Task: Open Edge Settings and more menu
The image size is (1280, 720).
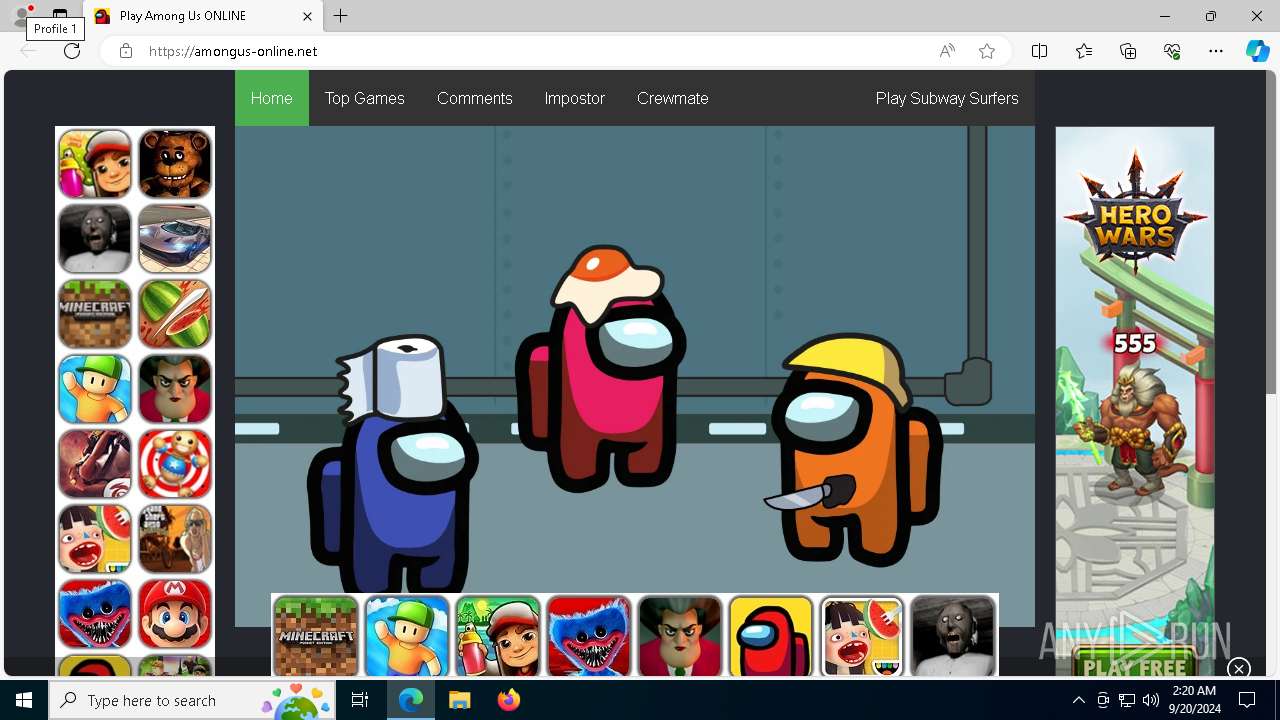Action: (x=1216, y=51)
